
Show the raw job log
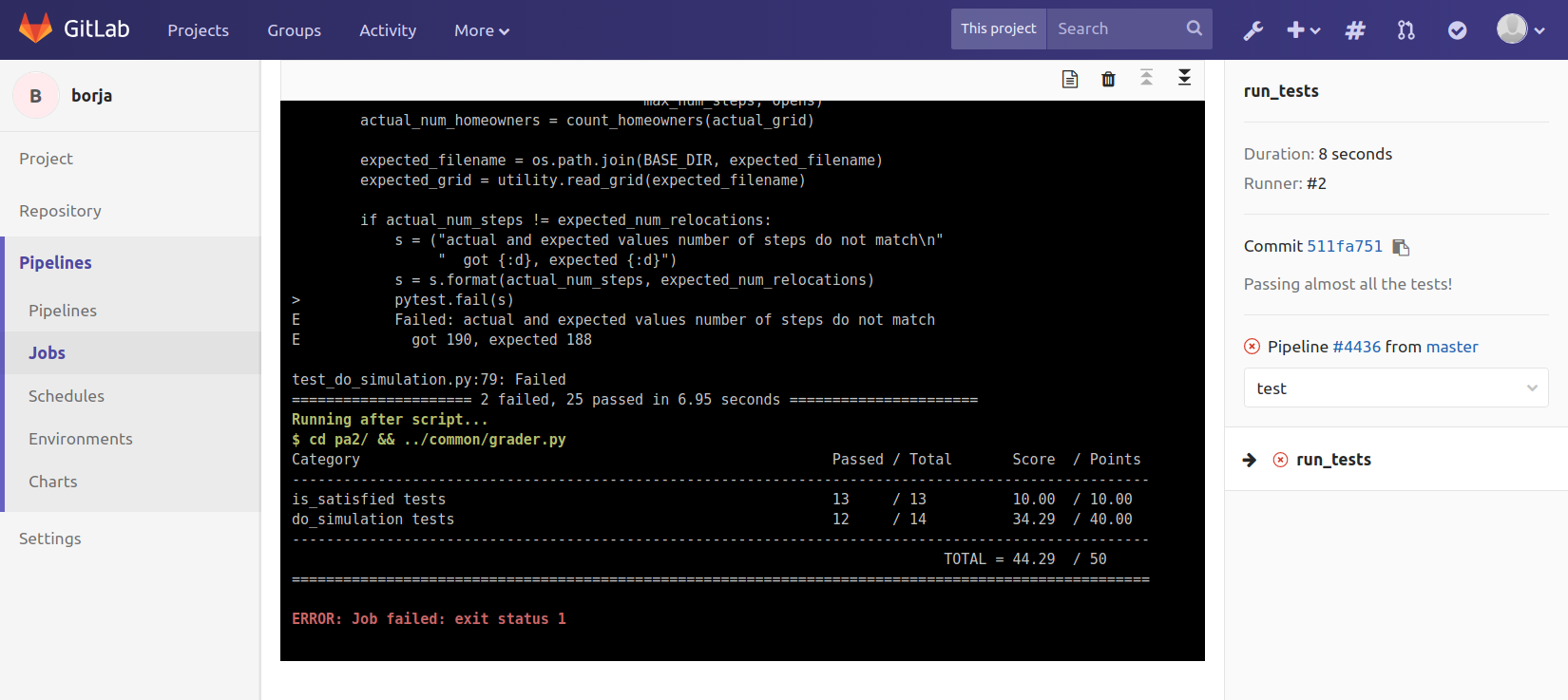coord(1070,79)
